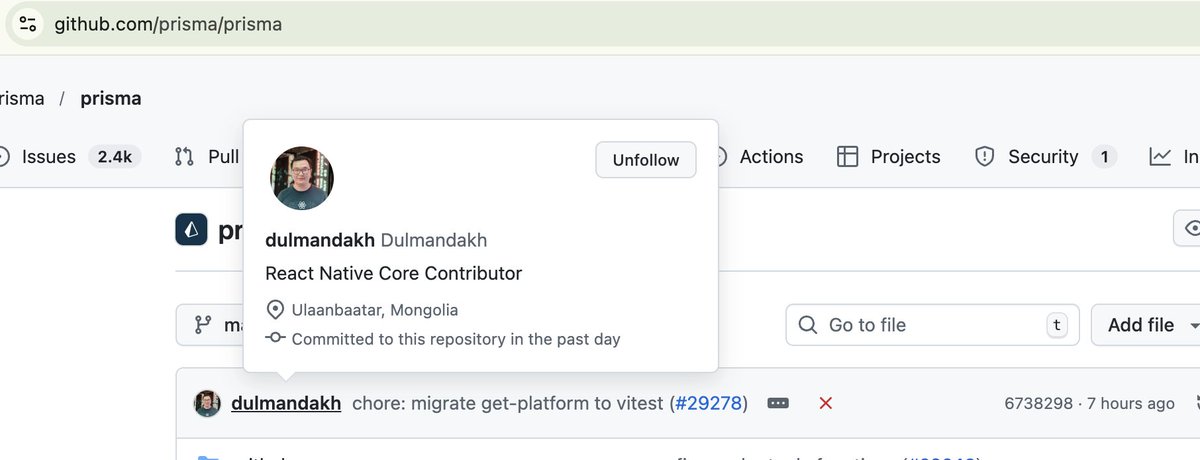The height and width of the screenshot is (460, 1200).
Task: Open the branch selector dropdown
Action: (210, 325)
